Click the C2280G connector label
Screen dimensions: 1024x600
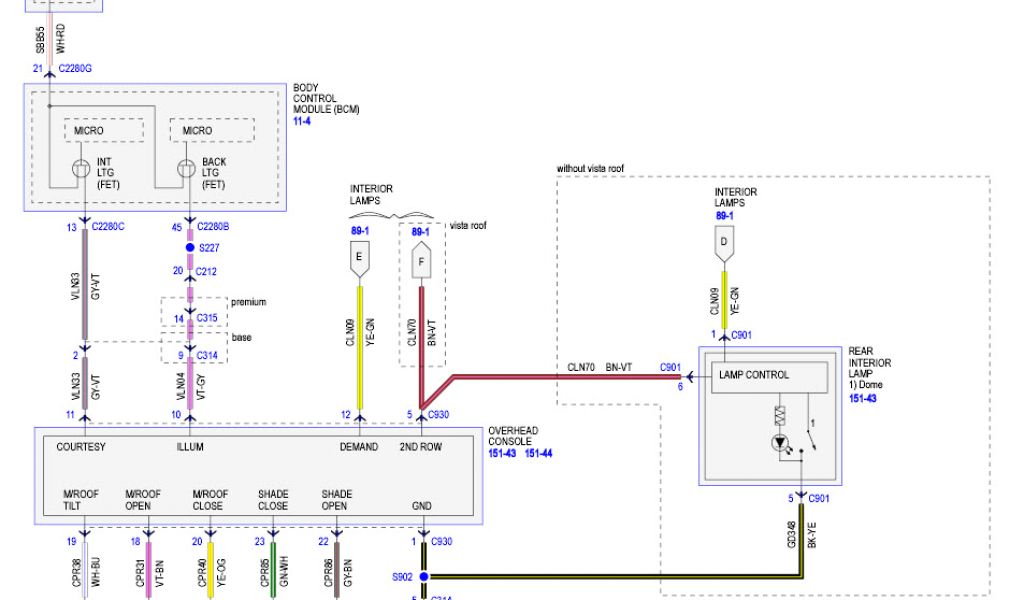76,68
